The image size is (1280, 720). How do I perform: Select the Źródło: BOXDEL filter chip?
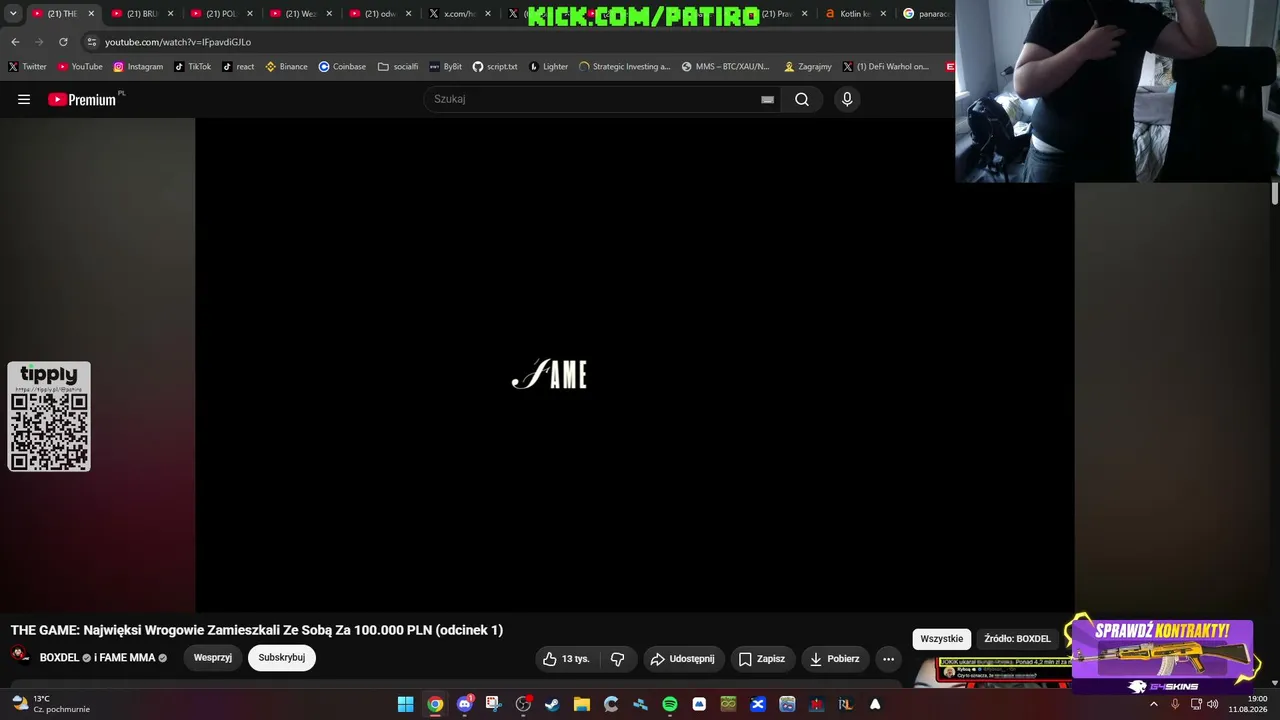1017,639
